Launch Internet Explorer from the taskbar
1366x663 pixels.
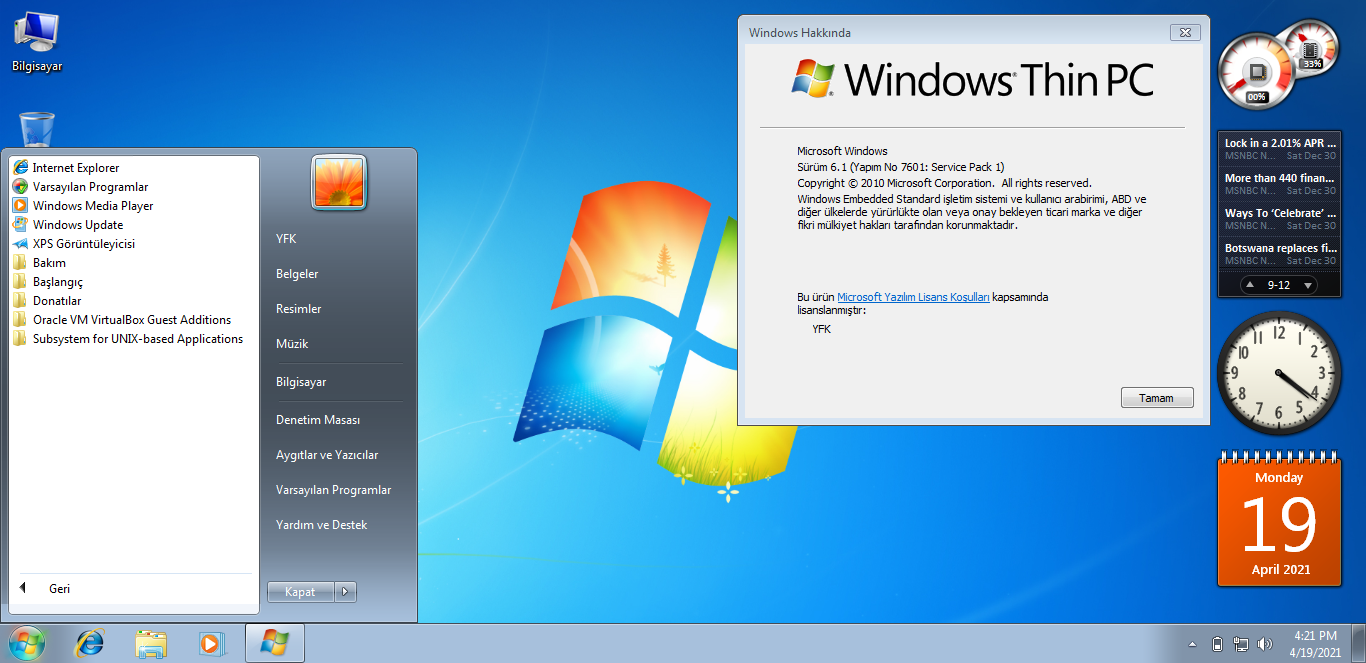coord(90,643)
